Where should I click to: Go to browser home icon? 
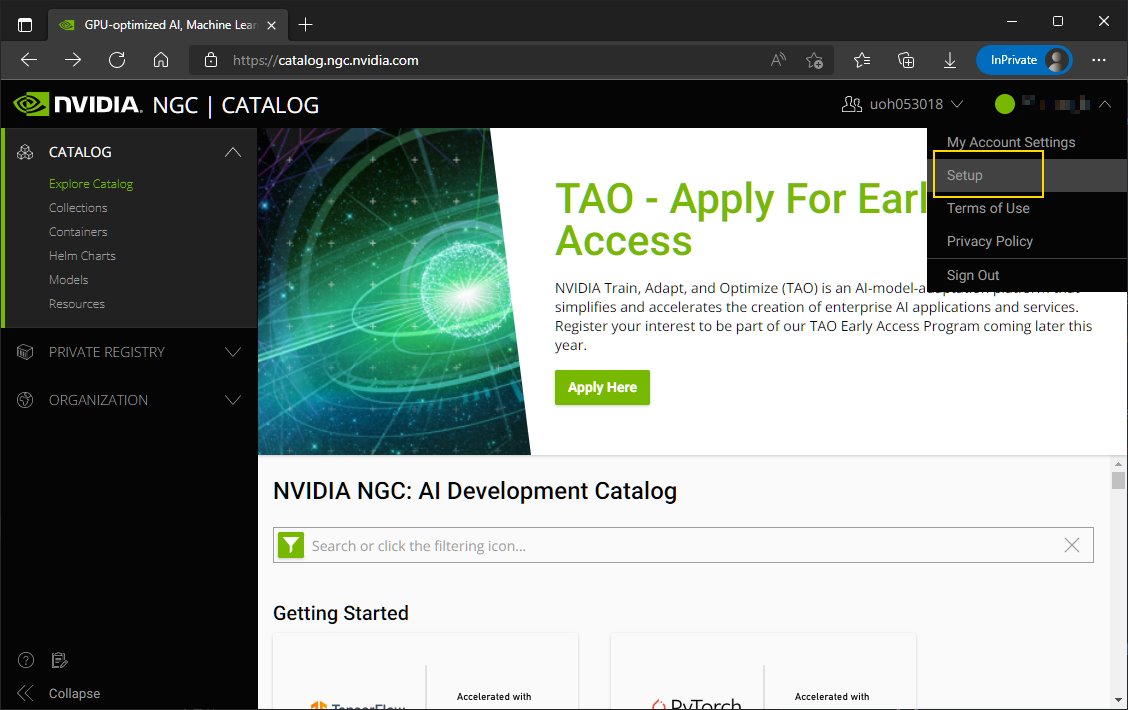[x=160, y=60]
